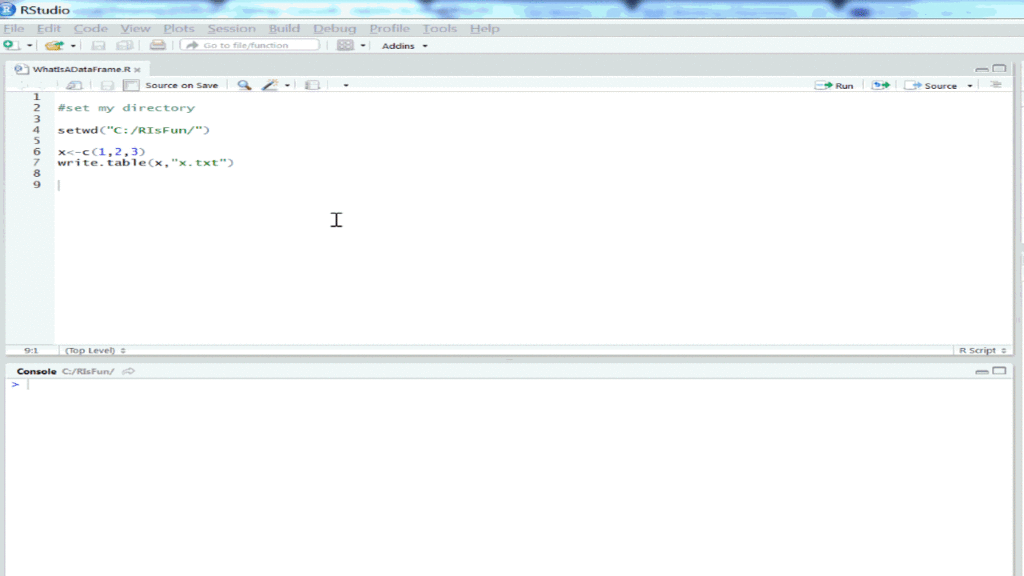The image size is (1024, 576).
Task: Click the Save All documents icon
Action: [124, 45]
